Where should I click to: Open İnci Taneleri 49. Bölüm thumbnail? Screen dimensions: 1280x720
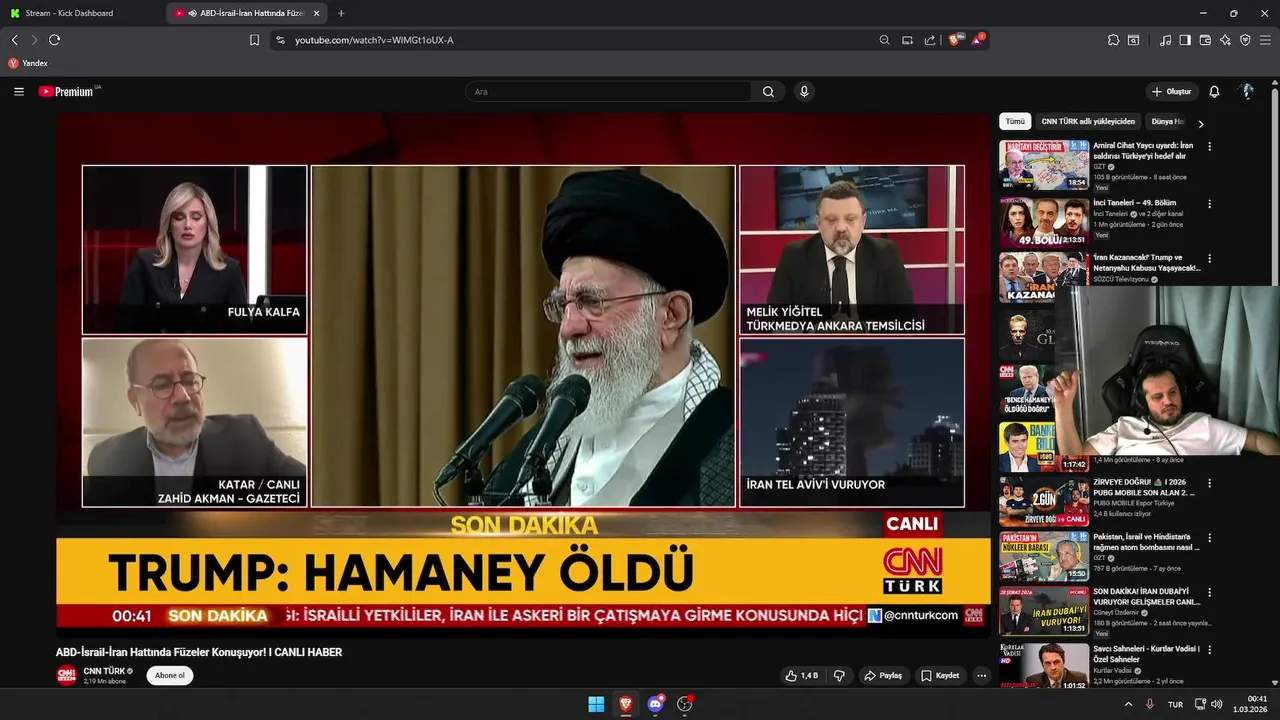[1044, 221]
